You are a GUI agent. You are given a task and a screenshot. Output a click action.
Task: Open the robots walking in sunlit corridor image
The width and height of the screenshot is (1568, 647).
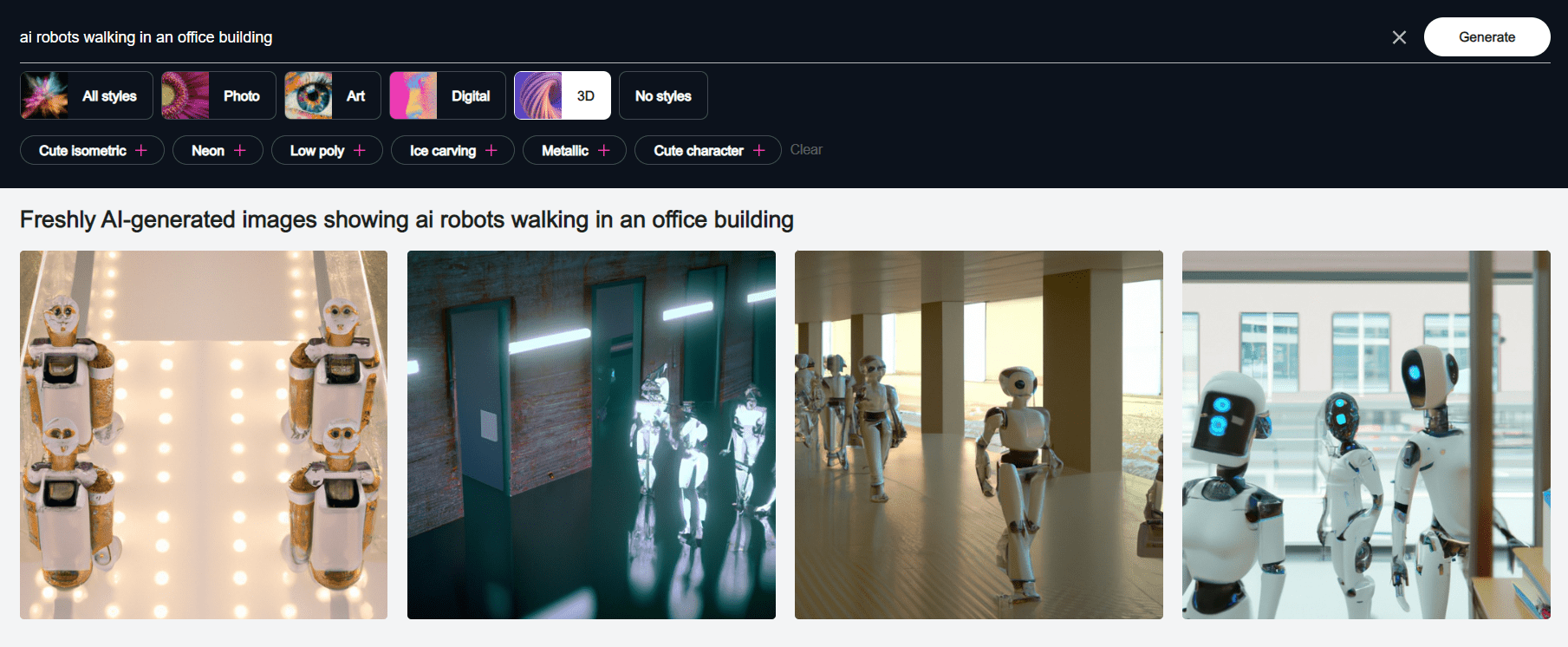coord(979,435)
